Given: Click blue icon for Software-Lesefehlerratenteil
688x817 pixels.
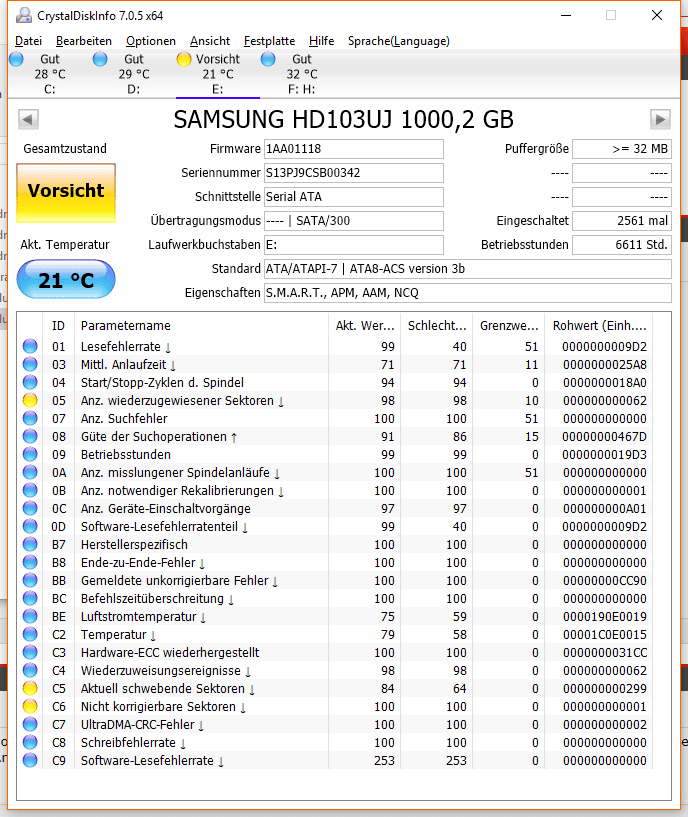Looking at the screenshot, I should coord(30,526).
